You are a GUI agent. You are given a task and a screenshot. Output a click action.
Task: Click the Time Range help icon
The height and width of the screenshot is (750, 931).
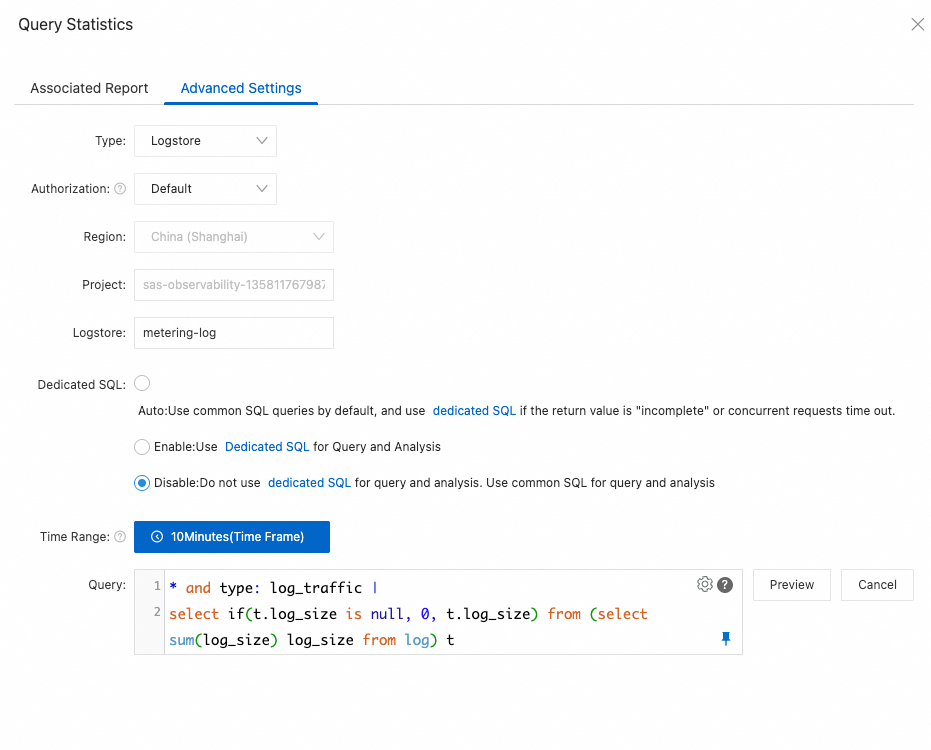point(120,537)
